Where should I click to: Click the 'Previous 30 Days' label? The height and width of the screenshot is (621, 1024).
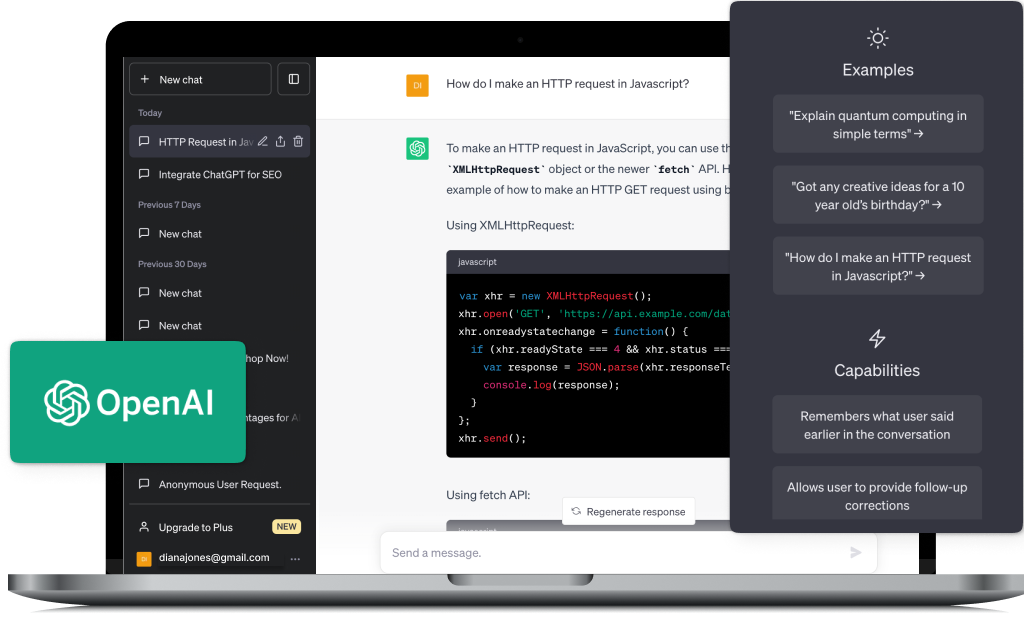(172, 264)
